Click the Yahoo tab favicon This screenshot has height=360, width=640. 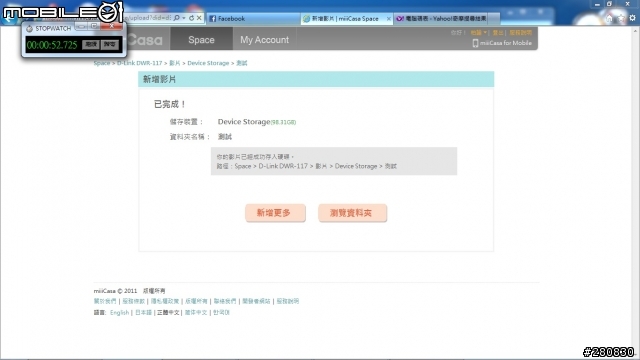400,18
